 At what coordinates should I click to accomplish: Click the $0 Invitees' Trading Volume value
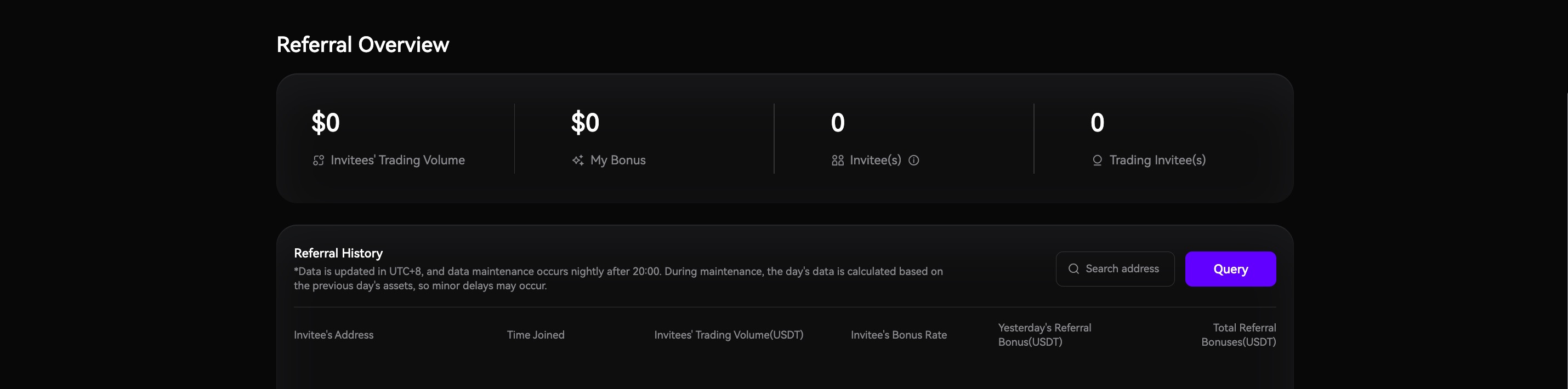click(x=326, y=122)
